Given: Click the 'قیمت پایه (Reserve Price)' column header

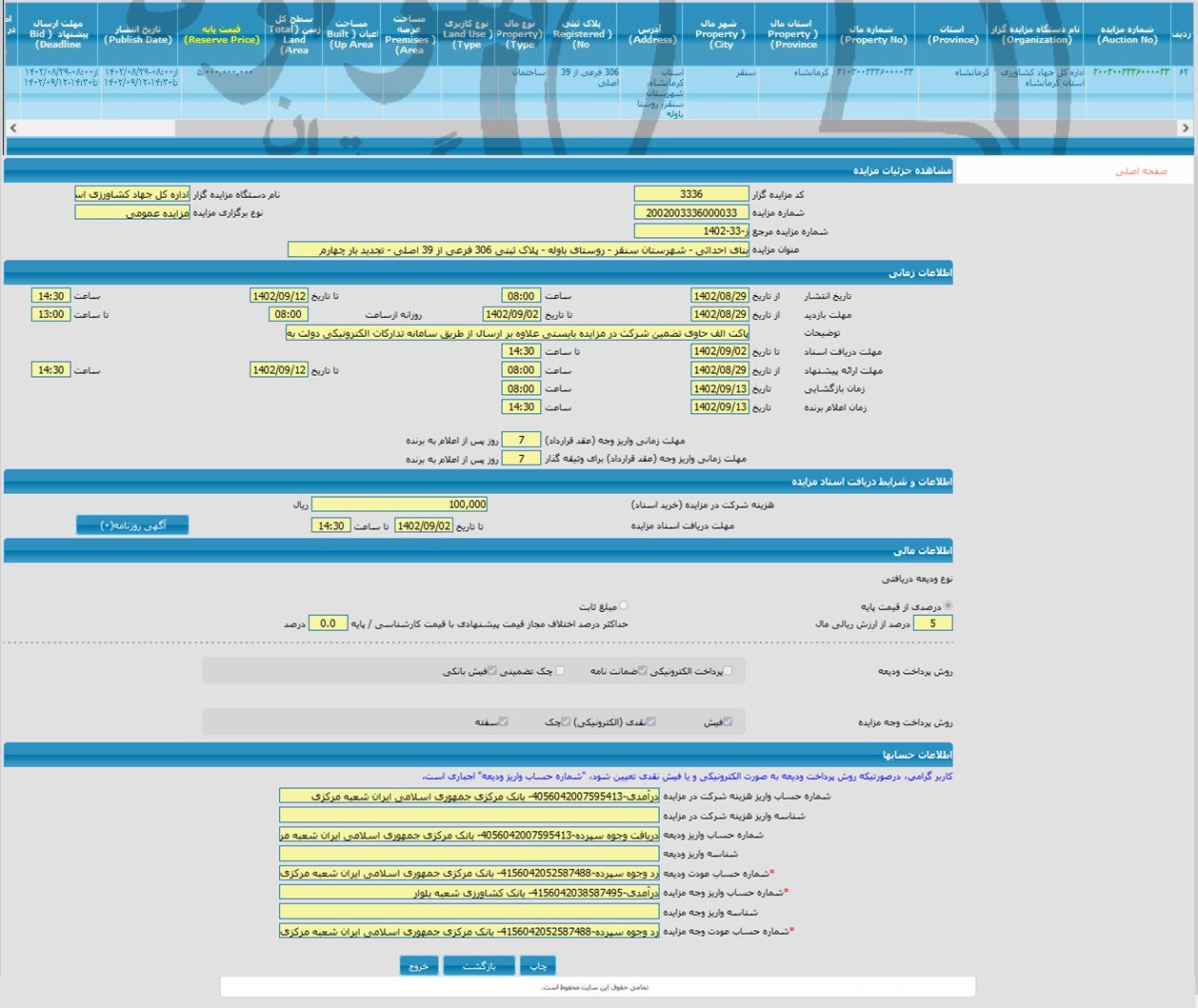Looking at the screenshot, I should point(221,35).
